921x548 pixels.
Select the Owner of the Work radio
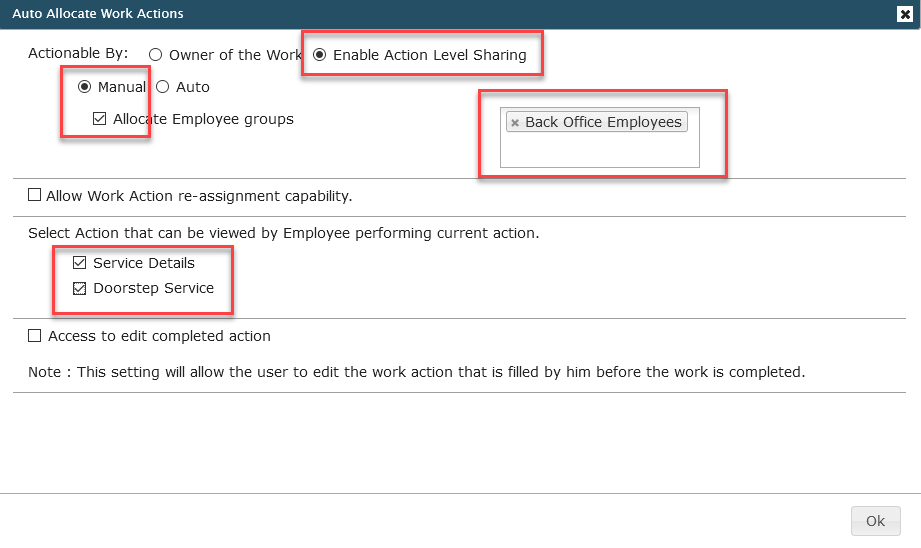click(x=156, y=55)
